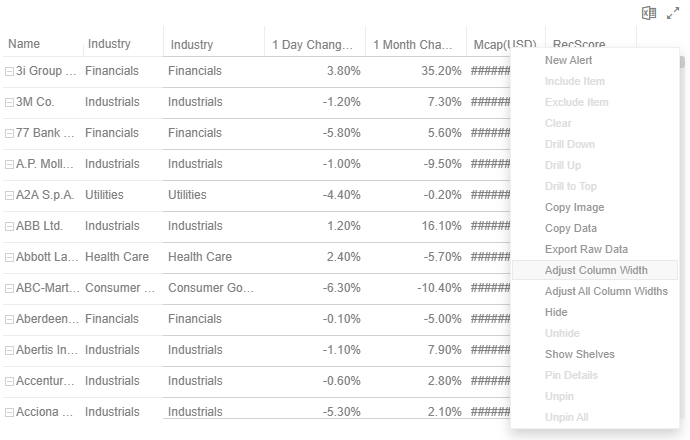Click the maximize visualization arrows icon
690x440 pixels.
(673, 13)
